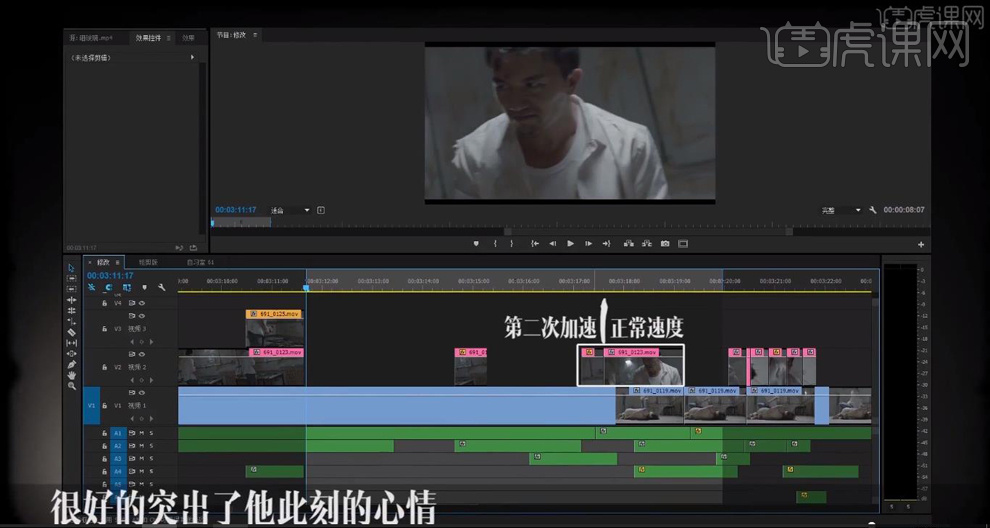This screenshot has height=528, width=990.
Task: Open the program monitor button editor plus
Action: click(x=921, y=244)
